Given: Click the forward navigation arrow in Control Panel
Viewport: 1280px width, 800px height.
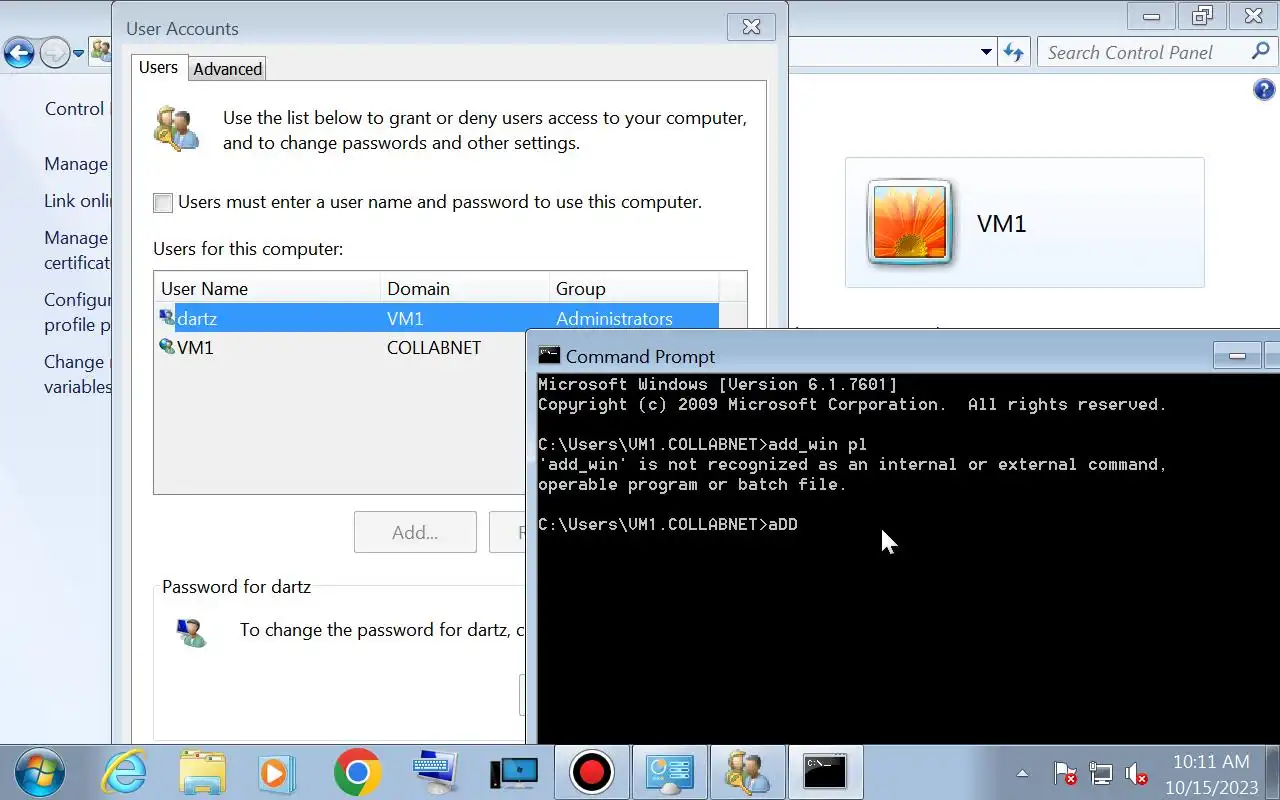Looking at the screenshot, I should point(56,53).
